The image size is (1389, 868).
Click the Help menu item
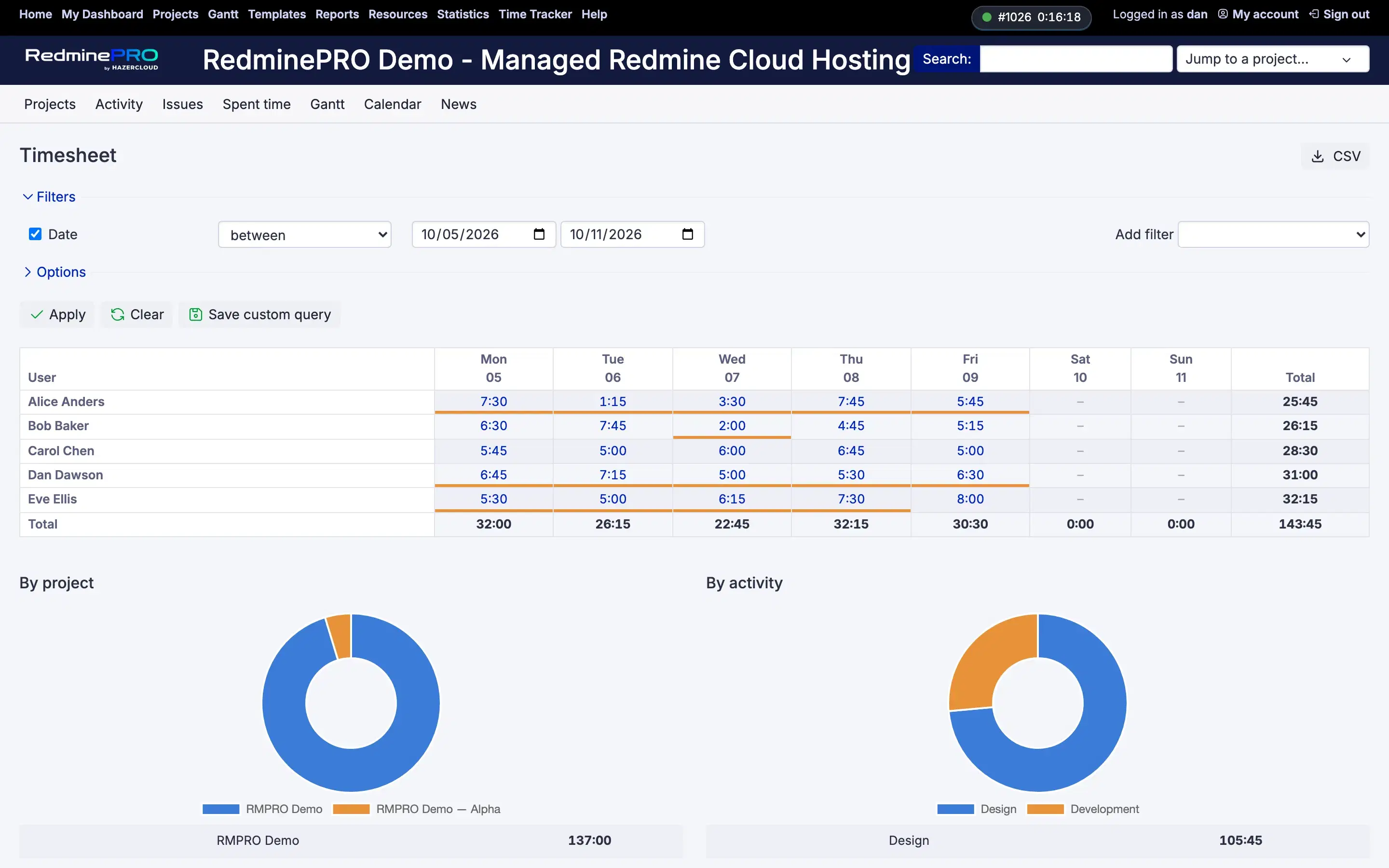point(594,14)
